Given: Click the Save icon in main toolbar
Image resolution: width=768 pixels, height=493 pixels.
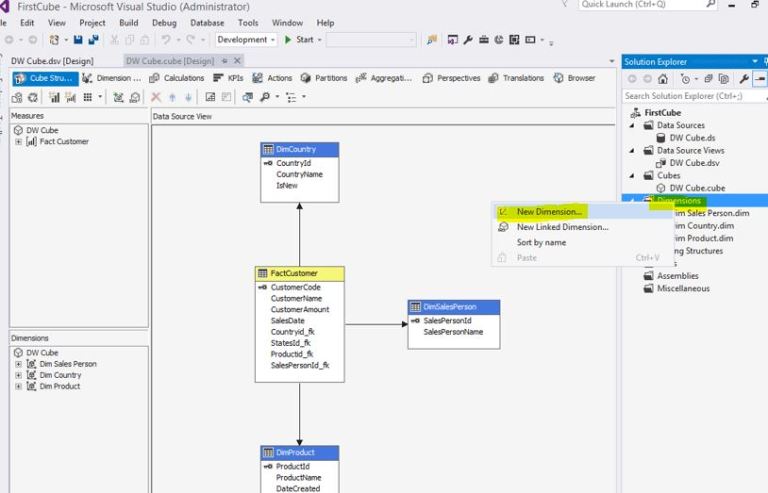Looking at the screenshot, I should (78, 40).
